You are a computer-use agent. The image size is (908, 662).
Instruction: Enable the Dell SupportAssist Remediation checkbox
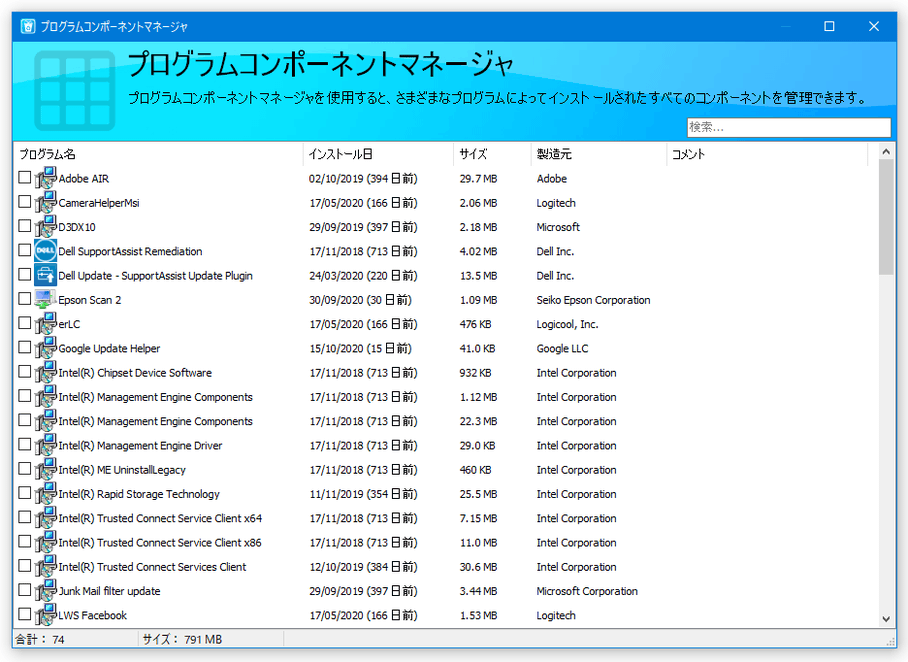[x=24, y=250]
